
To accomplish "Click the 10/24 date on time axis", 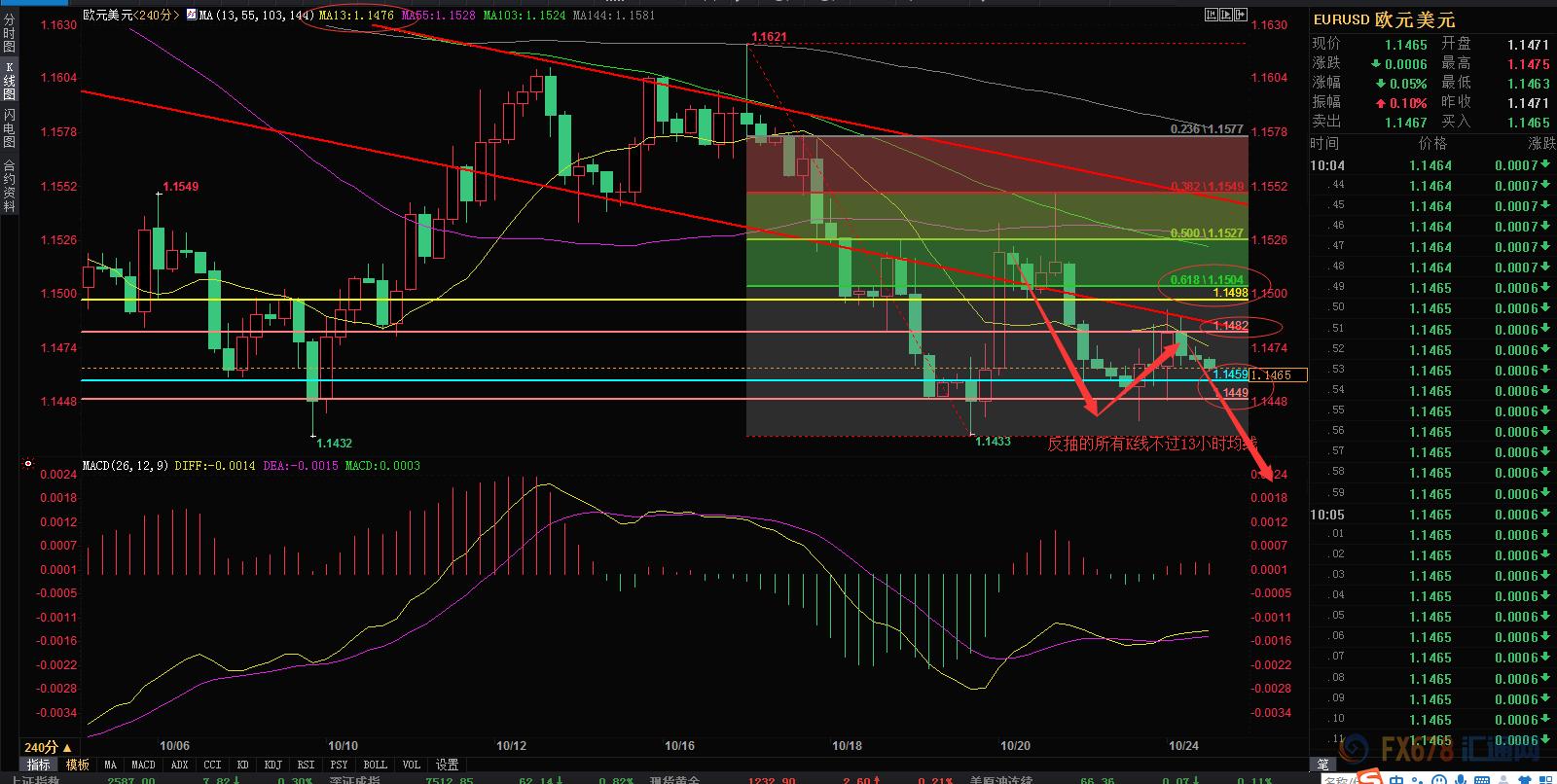I will click(1183, 746).
